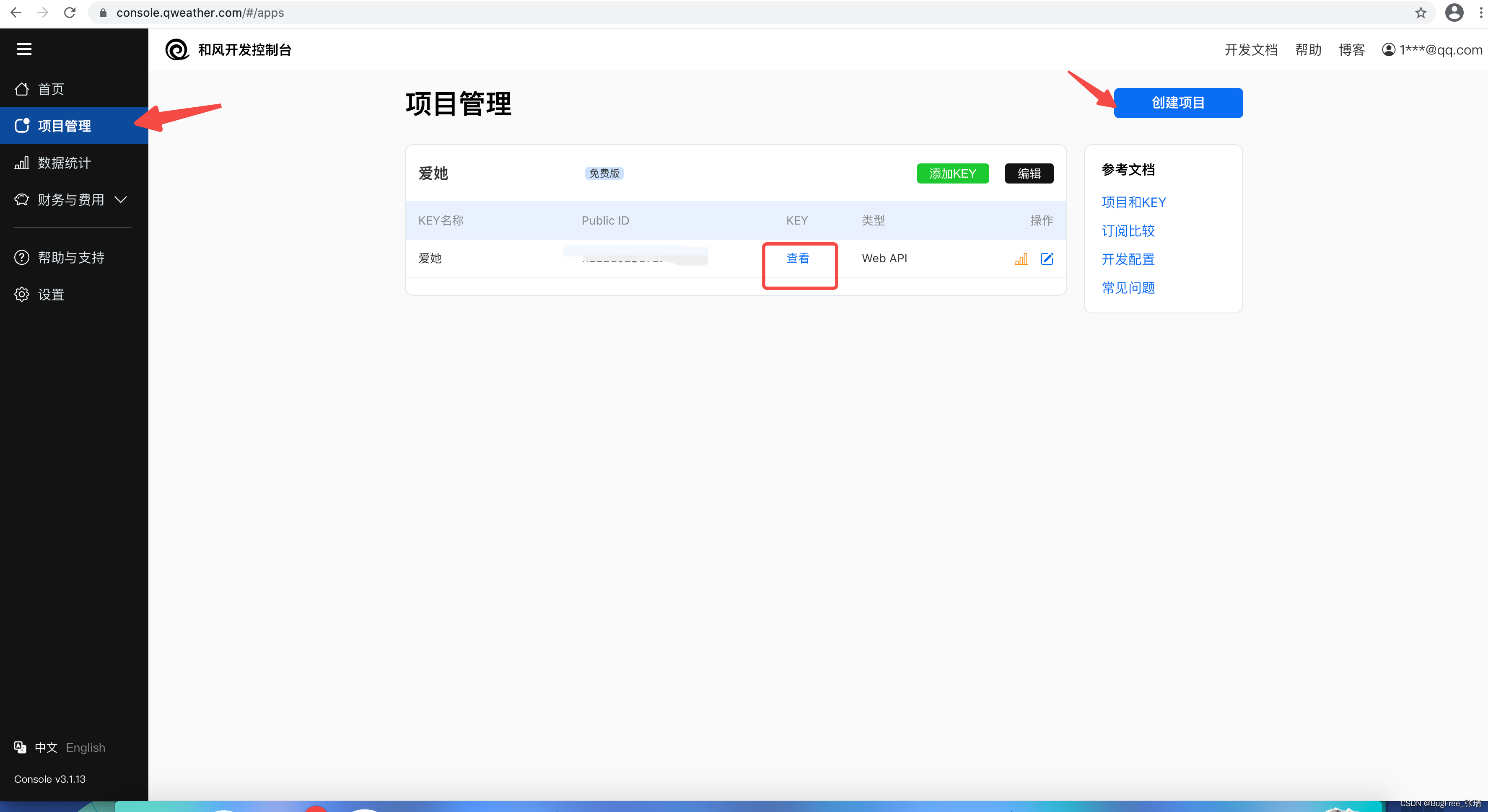Screen dimensions: 1488x812
Task: Click the hamburger menu icon in the sidebar
Action: pos(24,49)
